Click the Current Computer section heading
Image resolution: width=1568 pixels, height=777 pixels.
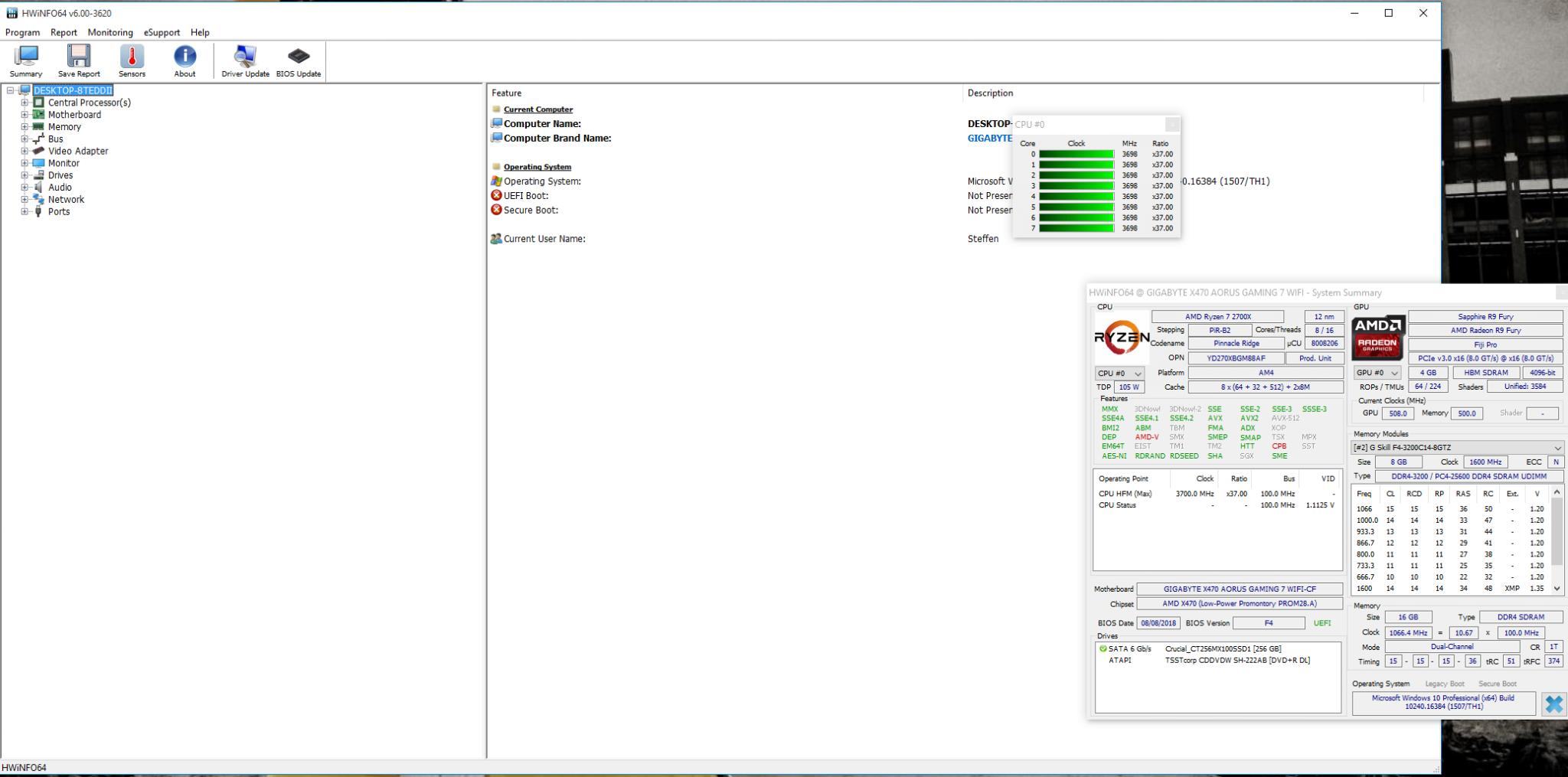pos(537,109)
